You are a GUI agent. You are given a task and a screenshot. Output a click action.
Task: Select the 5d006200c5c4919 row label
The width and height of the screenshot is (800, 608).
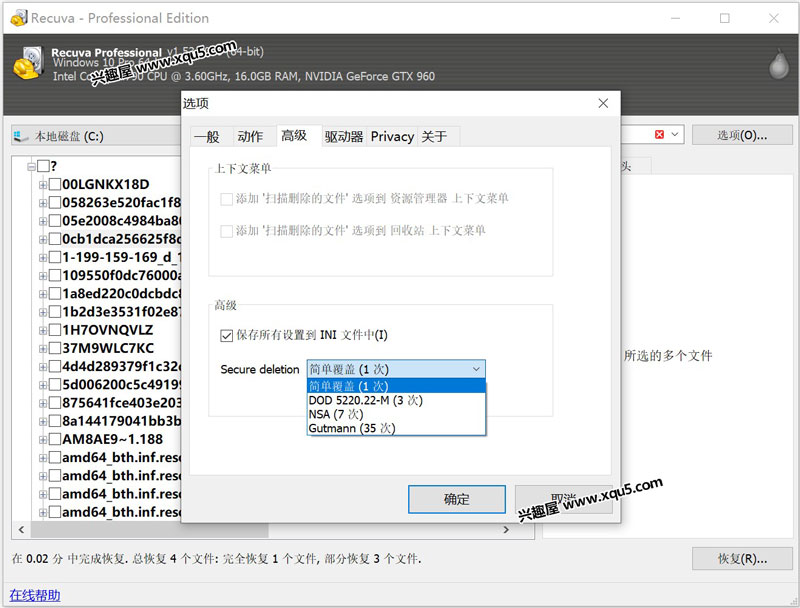pyautogui.click(x=122, y=385)
